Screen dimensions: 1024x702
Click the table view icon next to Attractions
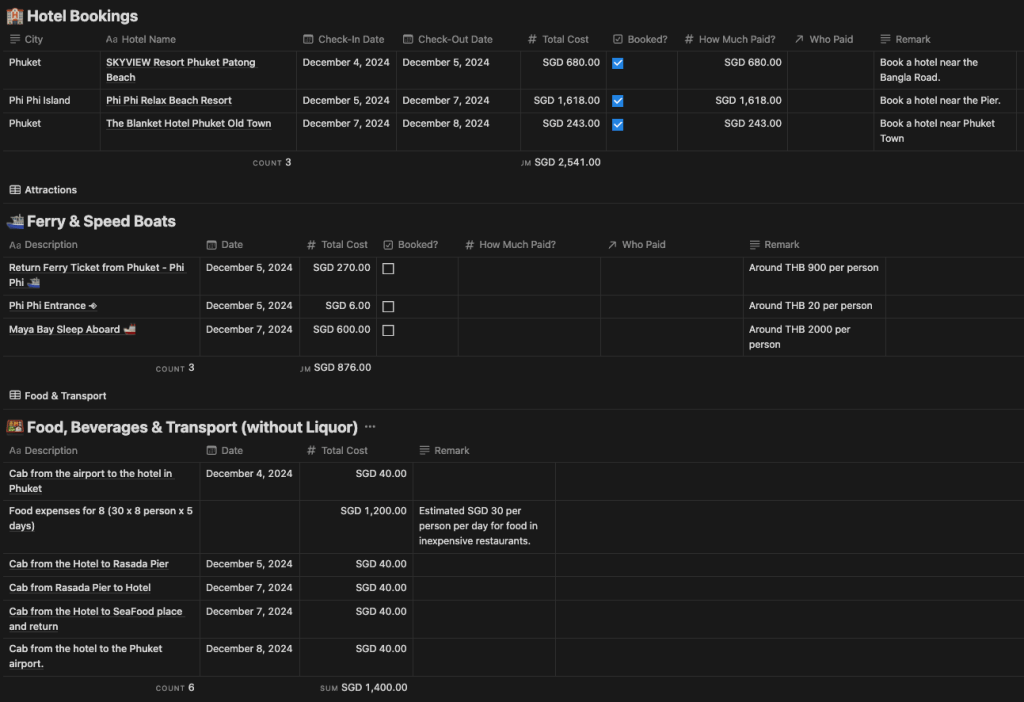pyautogui.click(x=15, y=190)
